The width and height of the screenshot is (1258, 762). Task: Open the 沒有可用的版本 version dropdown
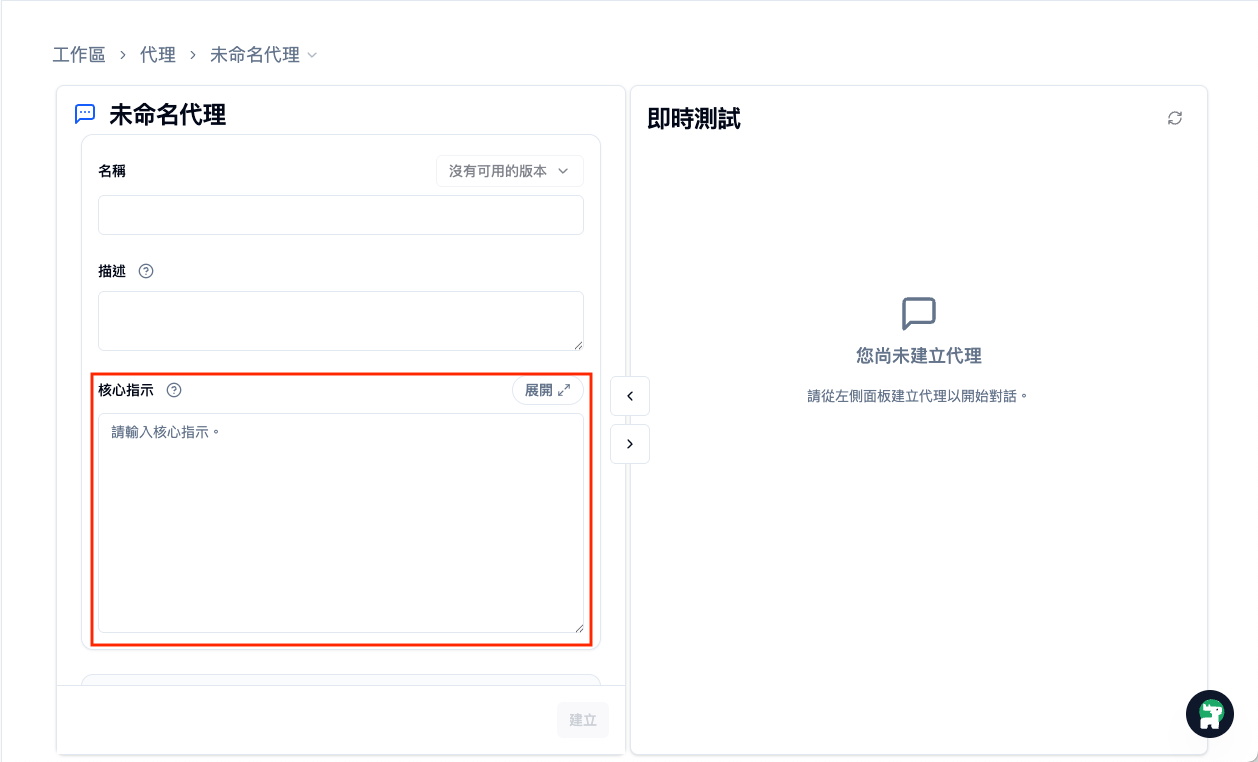(x=509, y=171)
